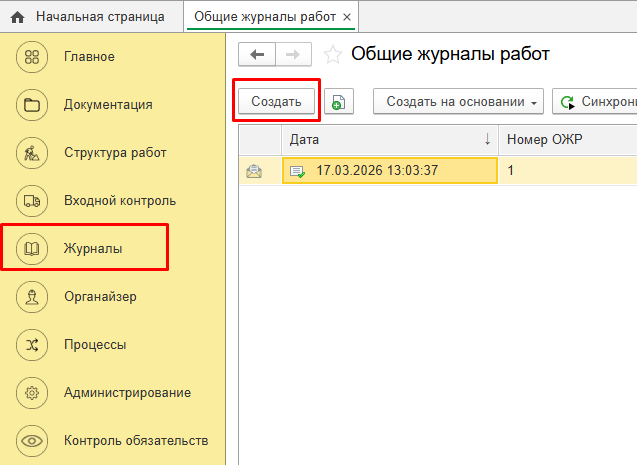Add Общие журналы работ to favorites star
Screen dimensions: 637x465
click(x=333, y=55)
